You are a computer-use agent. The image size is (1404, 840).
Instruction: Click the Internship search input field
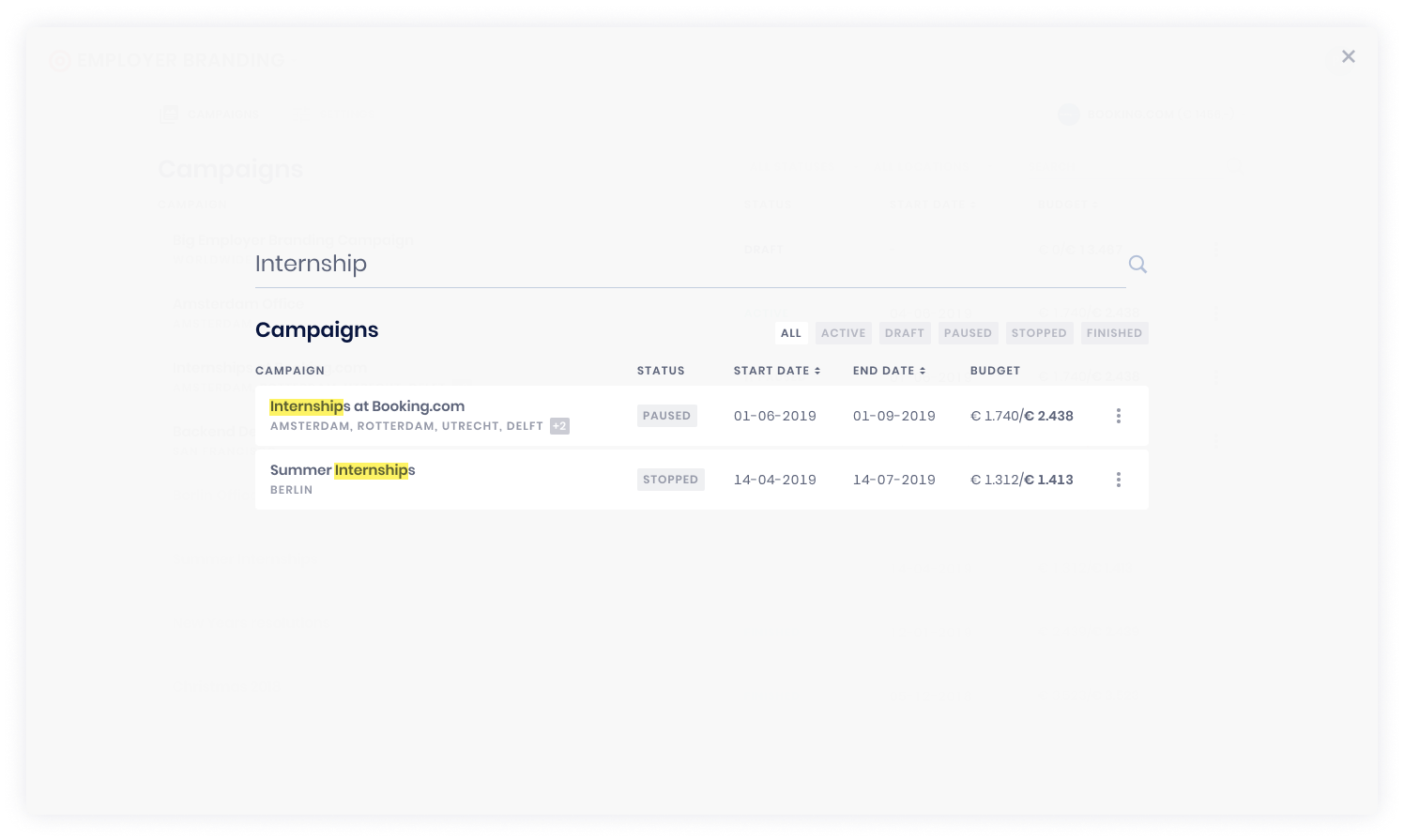[x=690, y=264]
